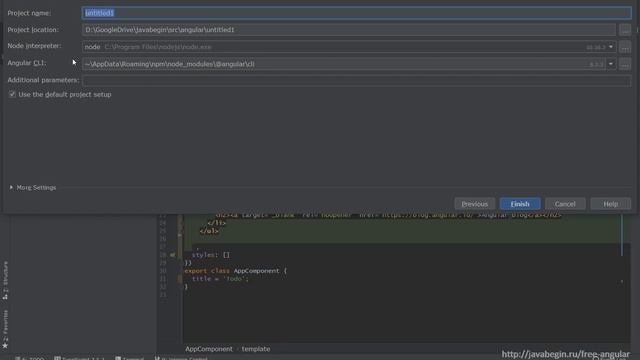640x360 pixels.
Task: Open the Node interpreter dropdown
Action: point(611,47)
